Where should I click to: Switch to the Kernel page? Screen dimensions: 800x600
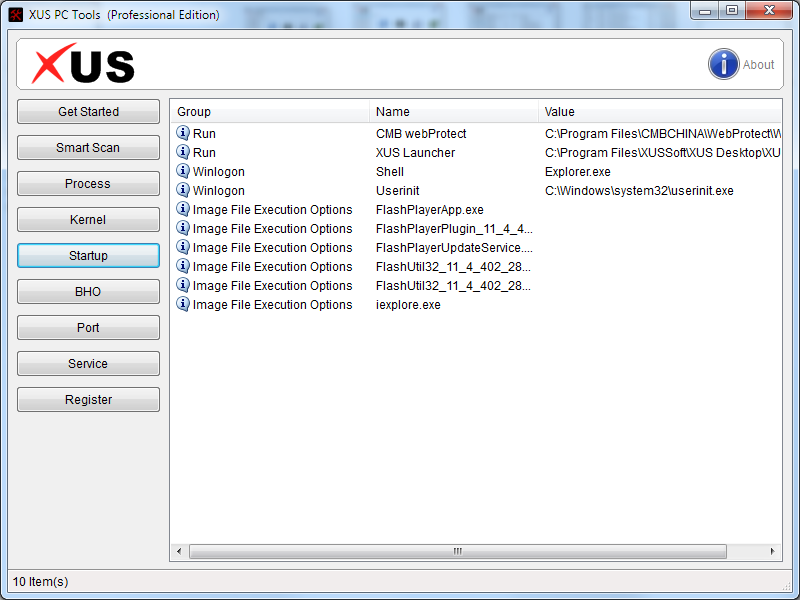pos(88,220)
